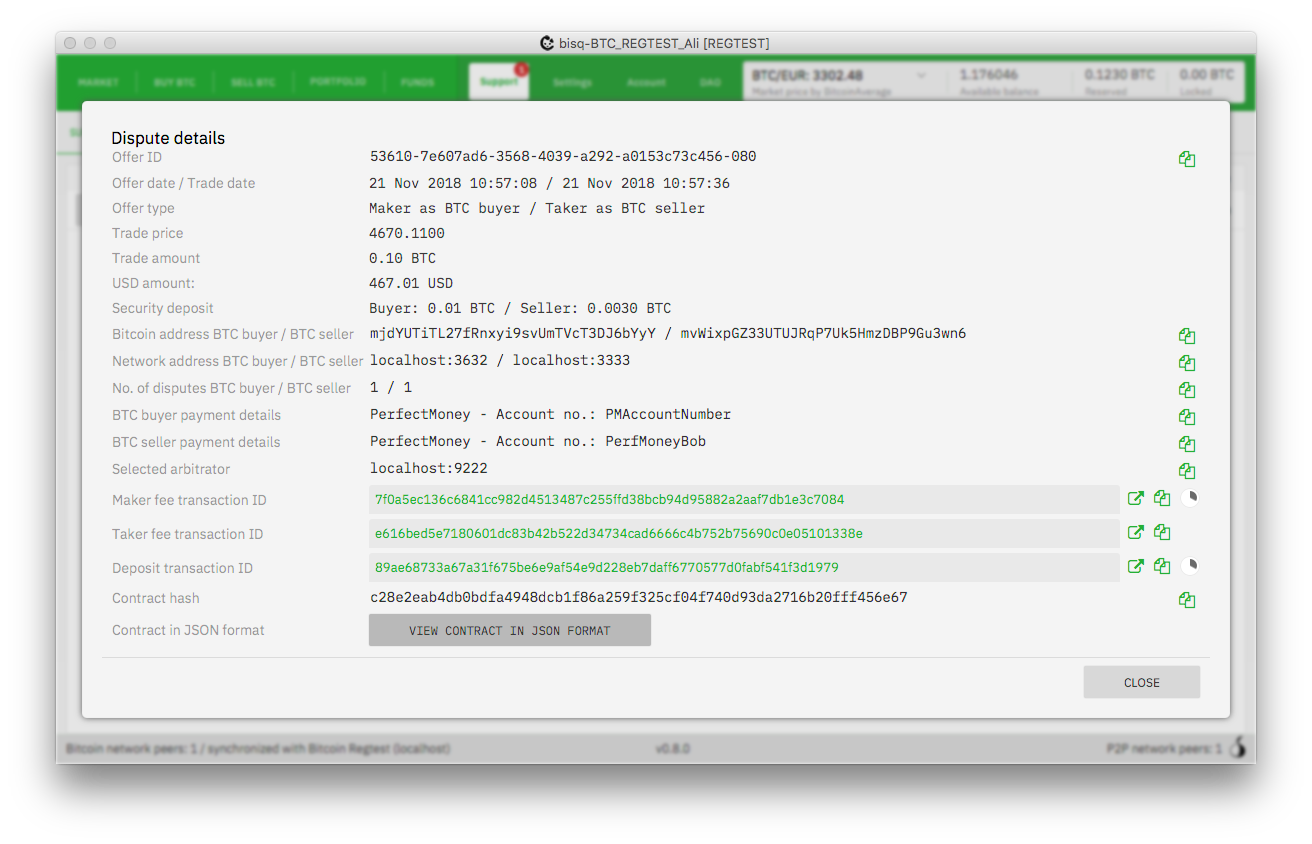Copy BTC seller payment details
Image resolution: width=1312 pixels, height=844 pixels.
pos(1187,444)
